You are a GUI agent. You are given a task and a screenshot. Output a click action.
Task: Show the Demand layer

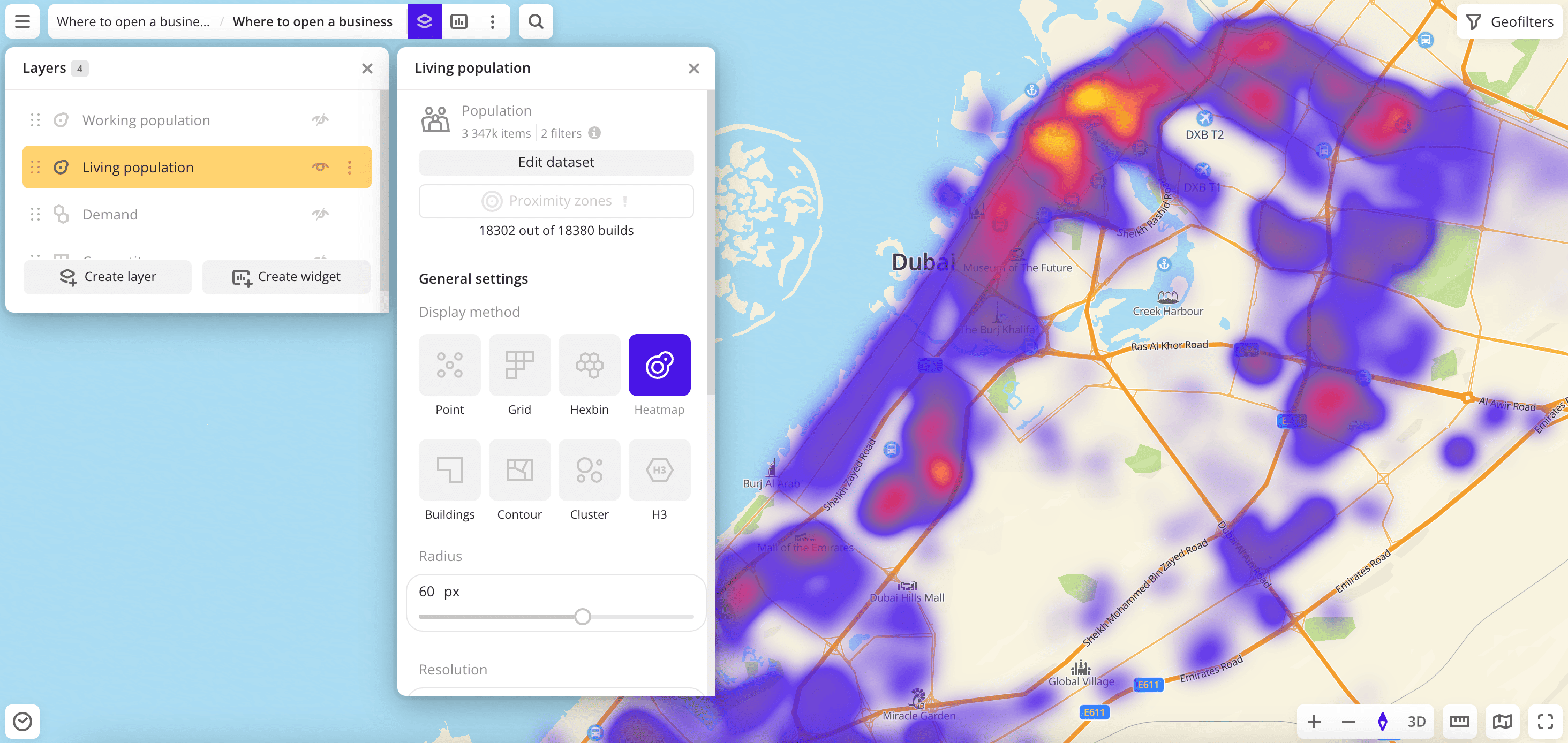click(x=321, y=214)
